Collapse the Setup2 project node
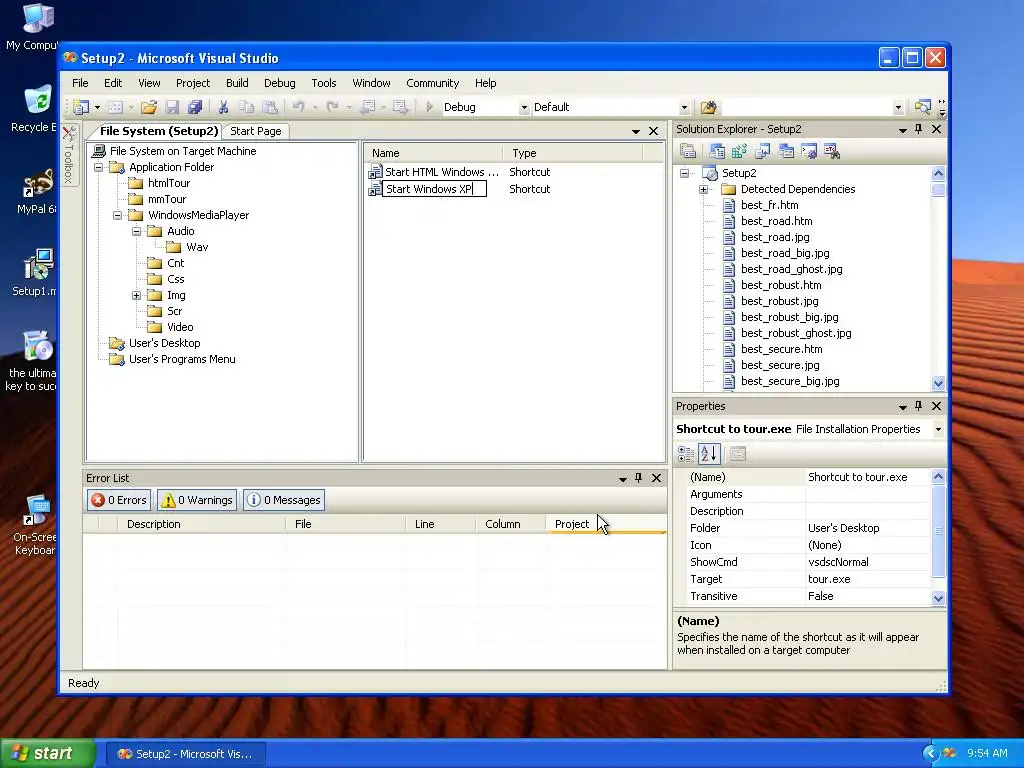Screen dimensions: 1024x768 (684, 173)
